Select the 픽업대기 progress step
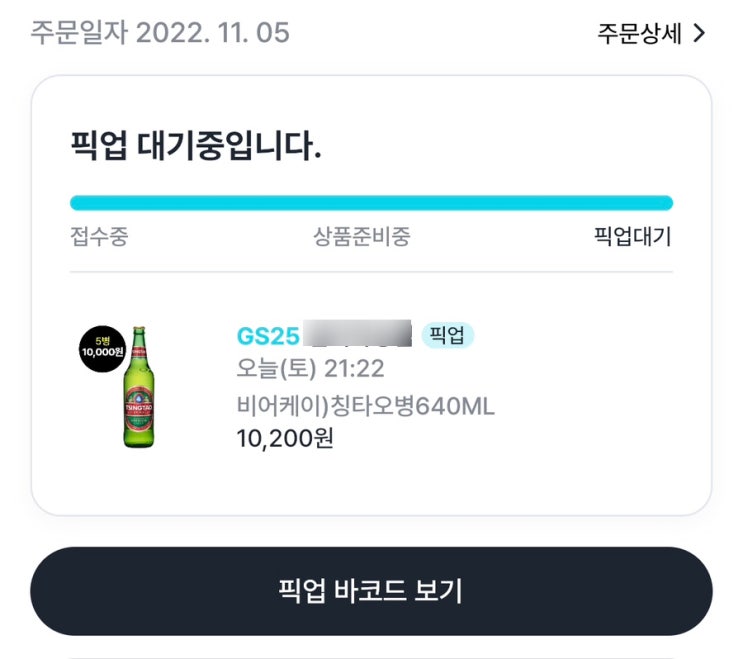The width and height of the screenshot is (743, 659). (x=632, y=237)
